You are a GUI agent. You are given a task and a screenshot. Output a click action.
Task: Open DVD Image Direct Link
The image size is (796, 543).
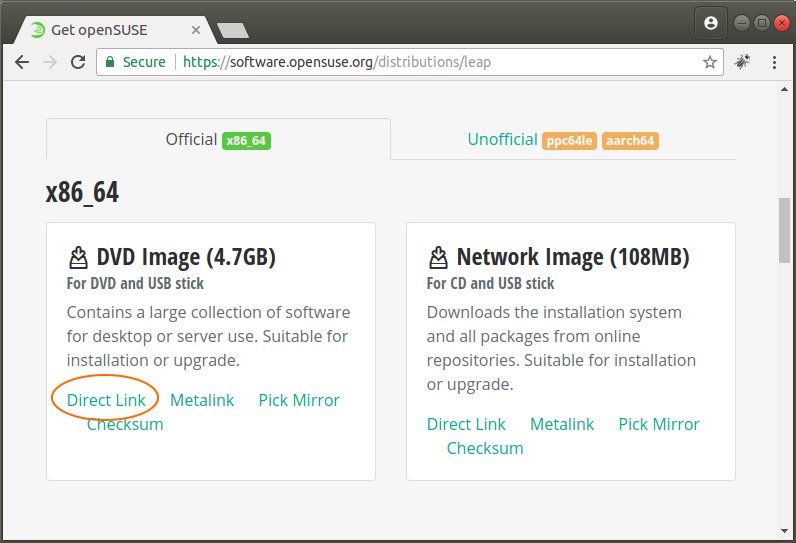pyautogui.click(x=106, y=400)
